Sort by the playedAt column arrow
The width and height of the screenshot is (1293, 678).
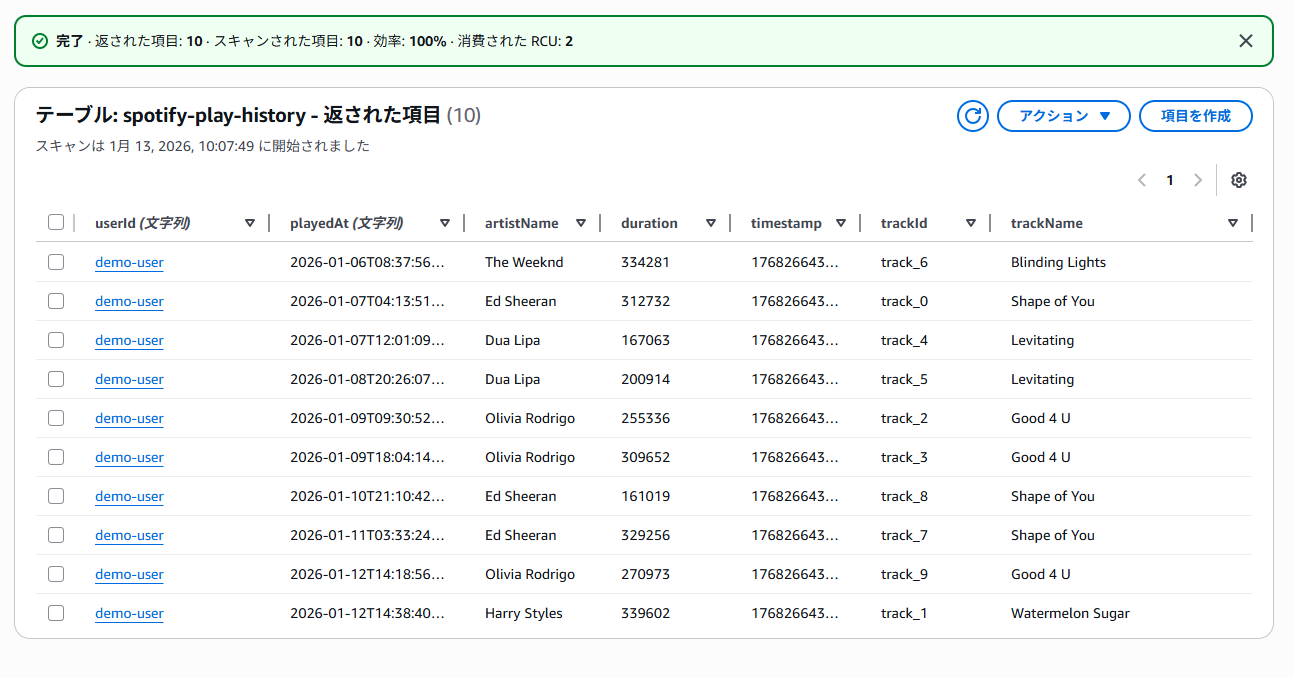click(445, 223)
